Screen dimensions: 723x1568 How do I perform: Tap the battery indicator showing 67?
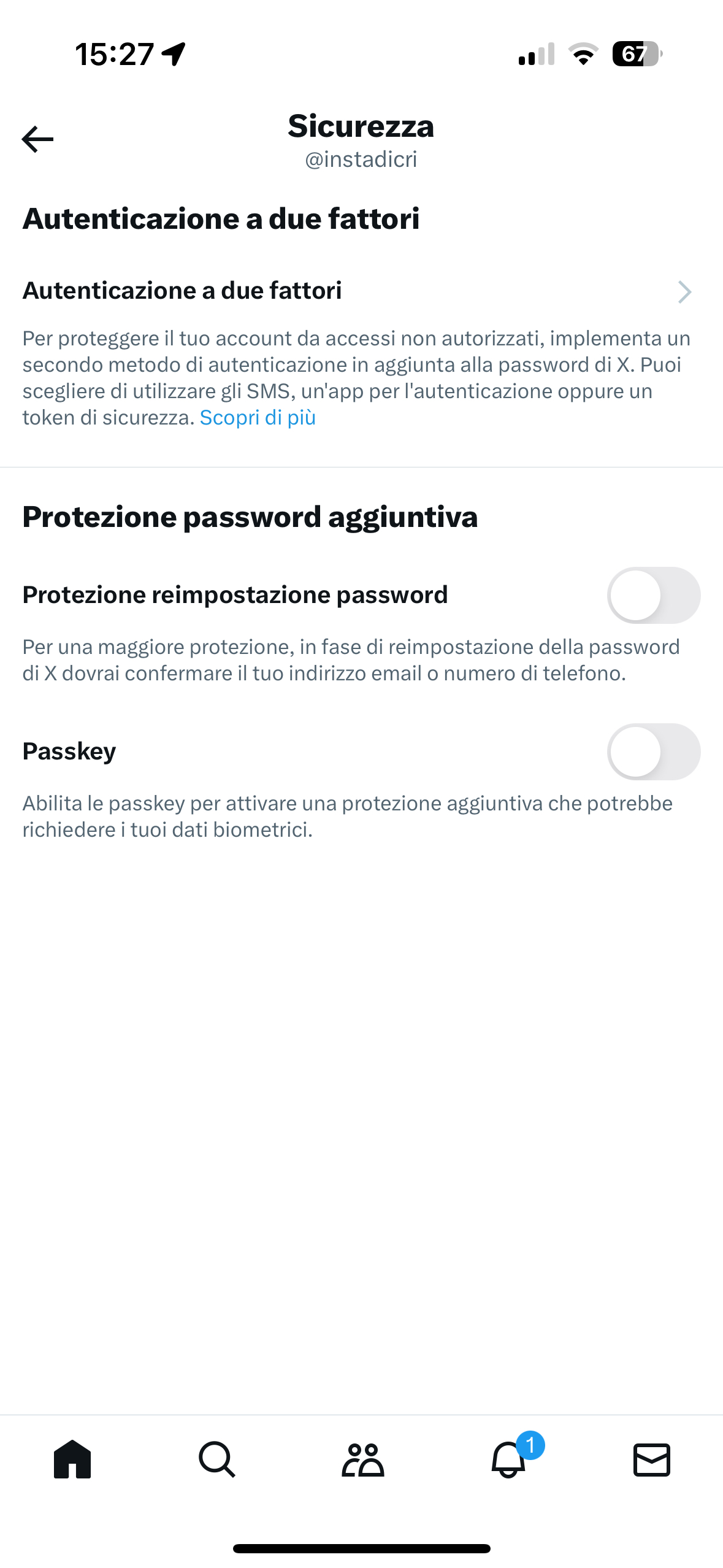[637, 54]
